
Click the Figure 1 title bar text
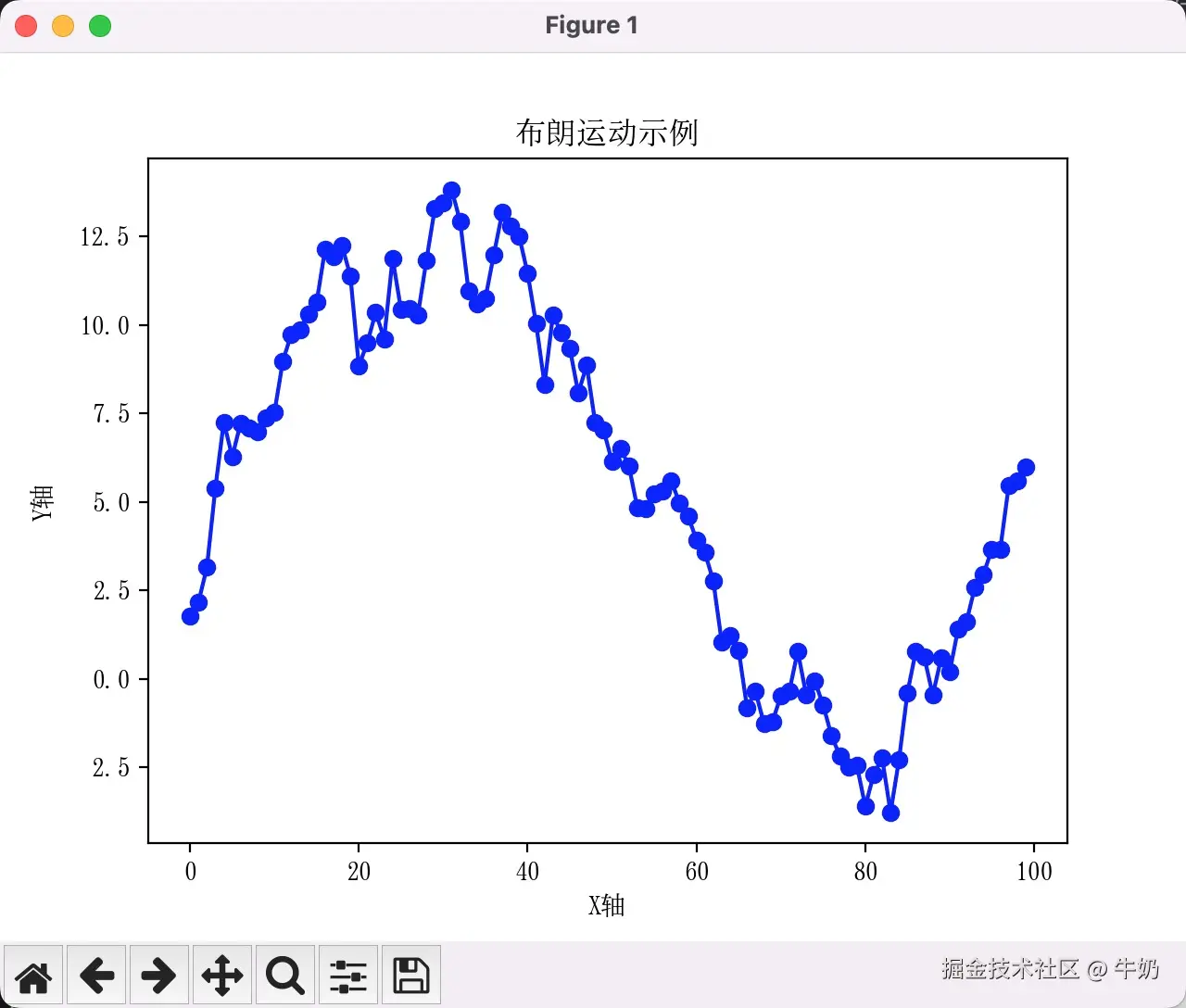[x=592, y=25]
